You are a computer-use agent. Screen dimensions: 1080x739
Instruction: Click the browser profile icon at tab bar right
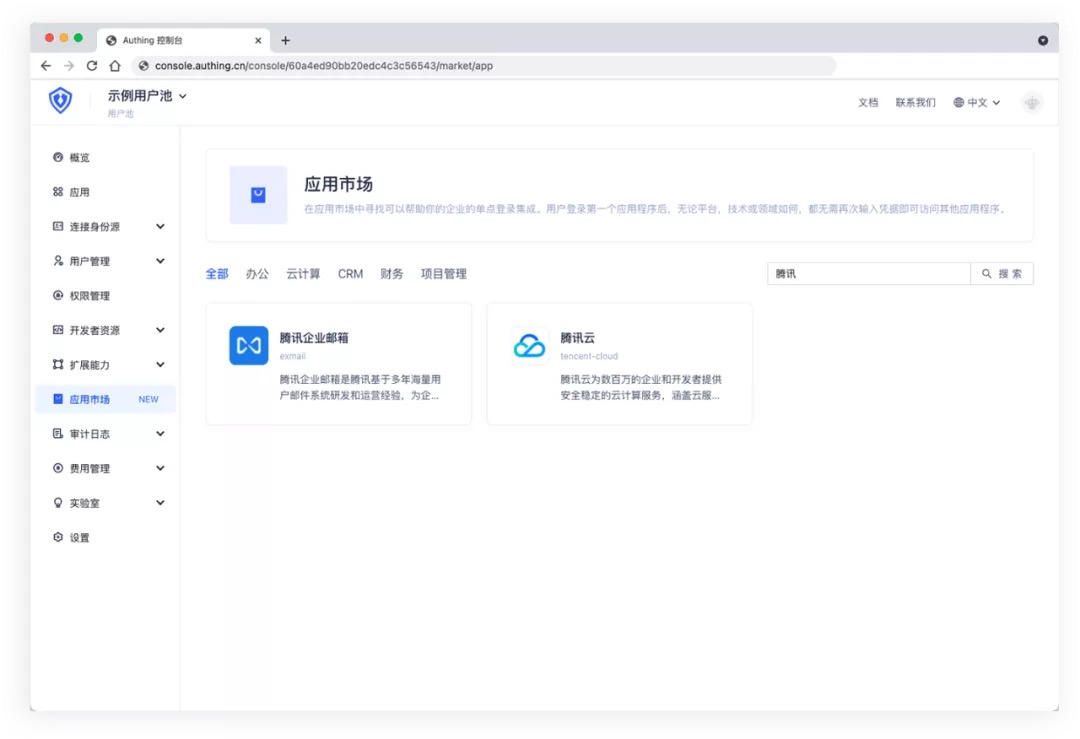[1043, 41]
